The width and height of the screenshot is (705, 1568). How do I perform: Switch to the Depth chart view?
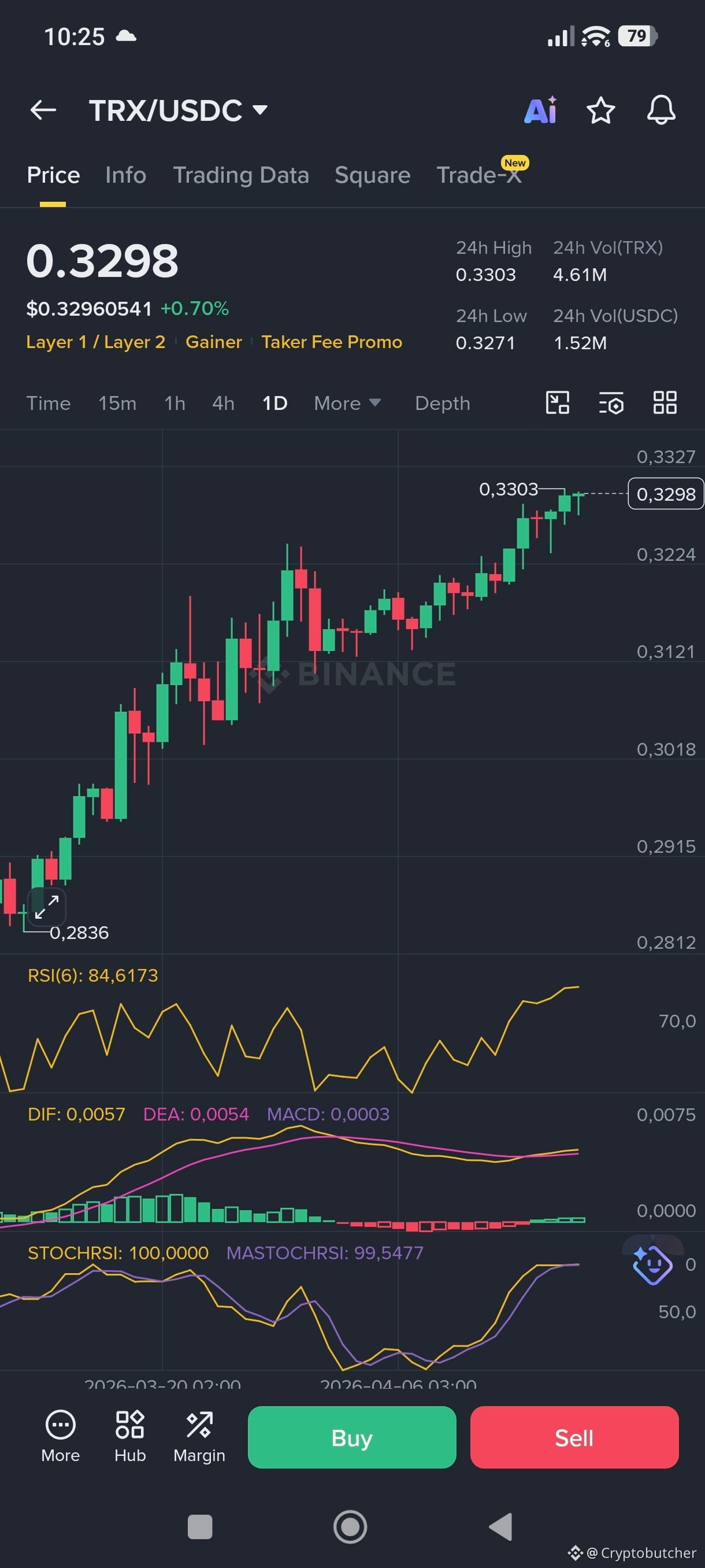pyautogui.click(x=442, y=403)
